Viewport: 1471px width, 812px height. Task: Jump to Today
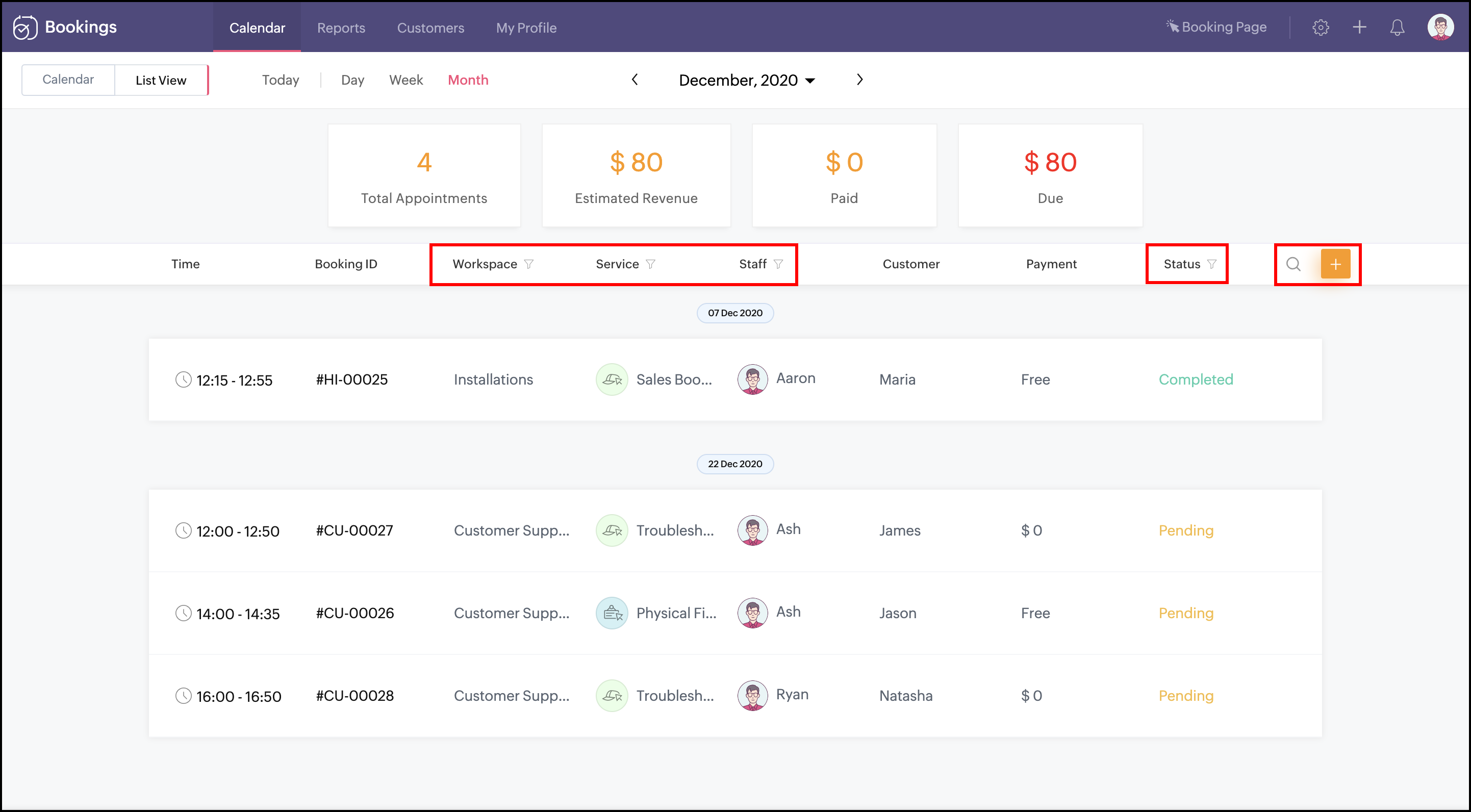280,81
